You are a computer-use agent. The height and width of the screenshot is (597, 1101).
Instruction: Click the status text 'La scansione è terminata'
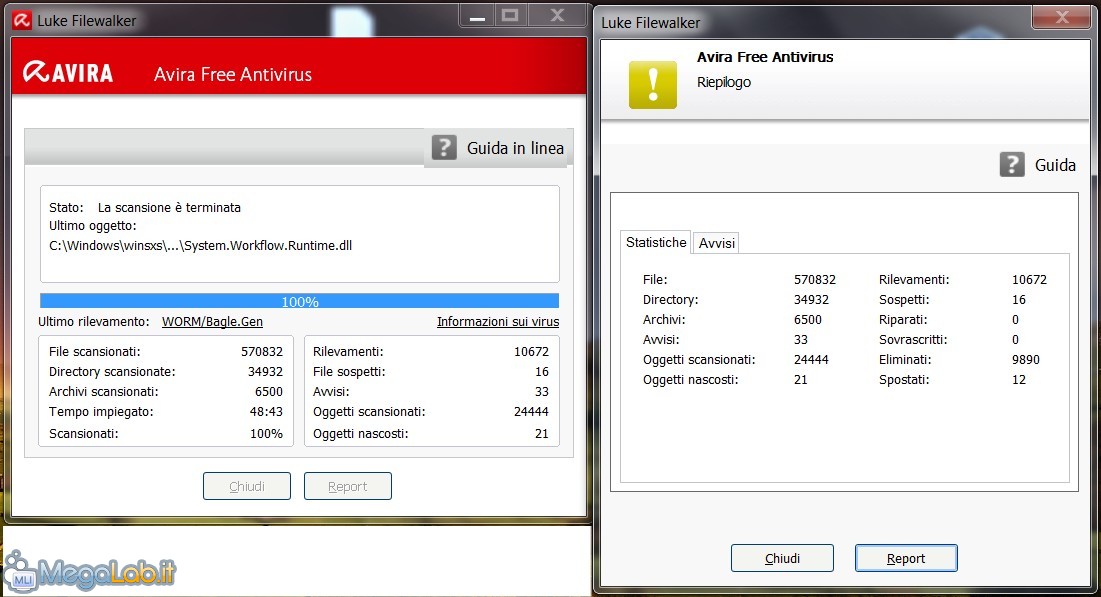pos(169,208)
